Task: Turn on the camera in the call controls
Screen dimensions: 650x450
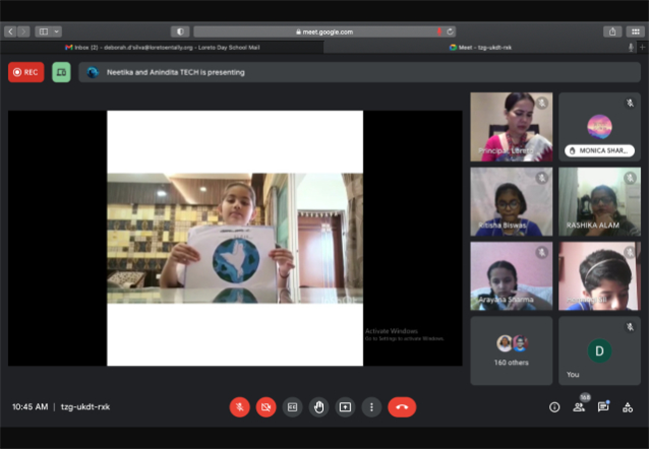Action: click(x=266, y=407)
